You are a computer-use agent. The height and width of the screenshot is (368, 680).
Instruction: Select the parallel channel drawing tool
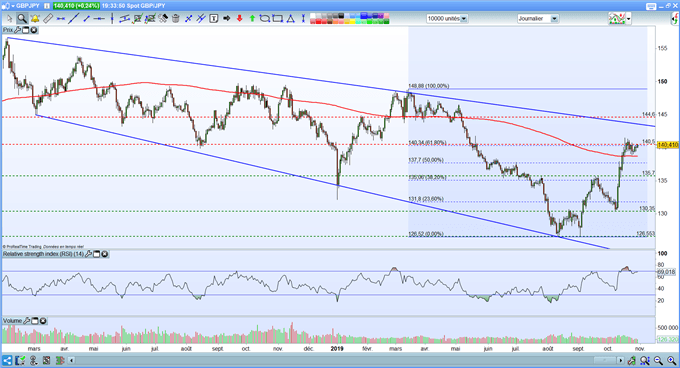click(x=125, y=19)
